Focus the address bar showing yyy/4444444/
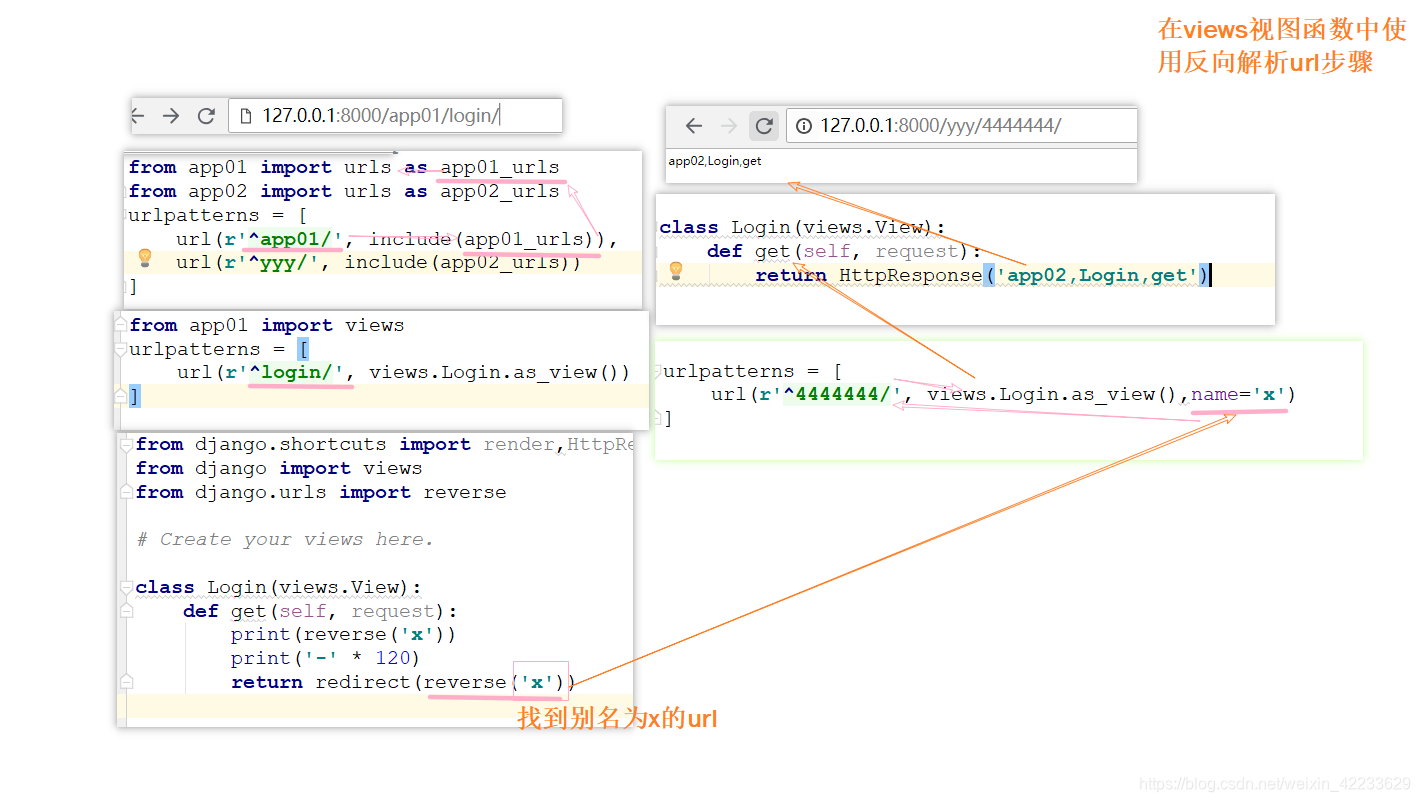The image size is (1420, 802). pos(962,126)
